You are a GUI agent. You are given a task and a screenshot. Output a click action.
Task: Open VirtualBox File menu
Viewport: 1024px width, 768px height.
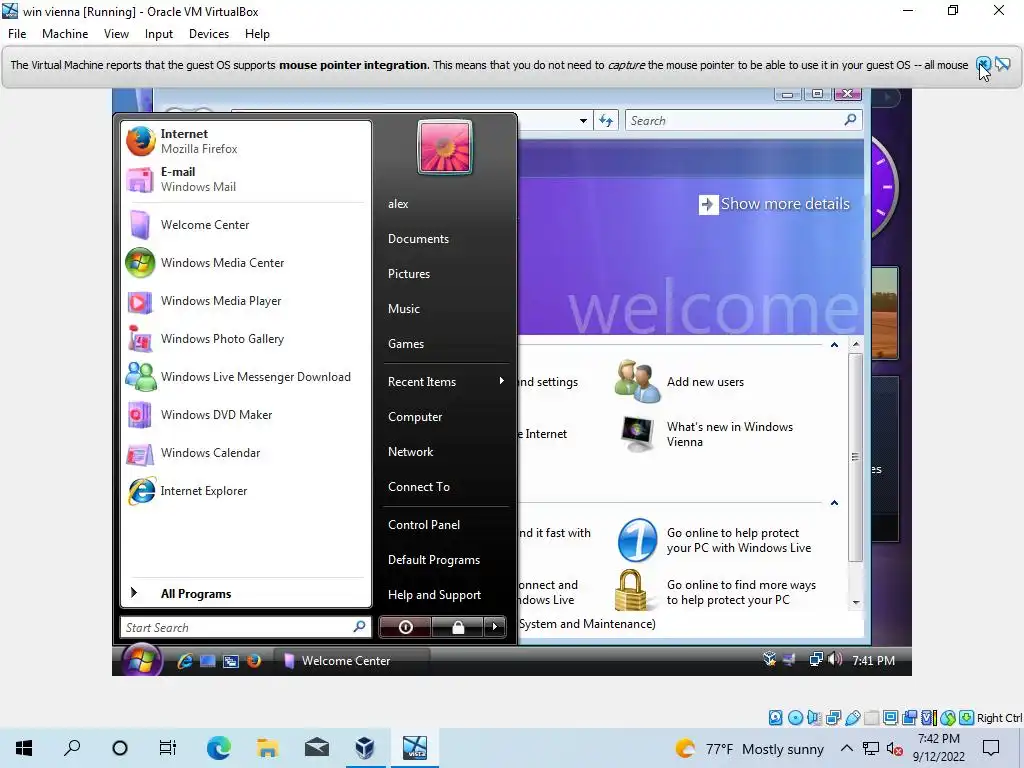pos(17,34)
